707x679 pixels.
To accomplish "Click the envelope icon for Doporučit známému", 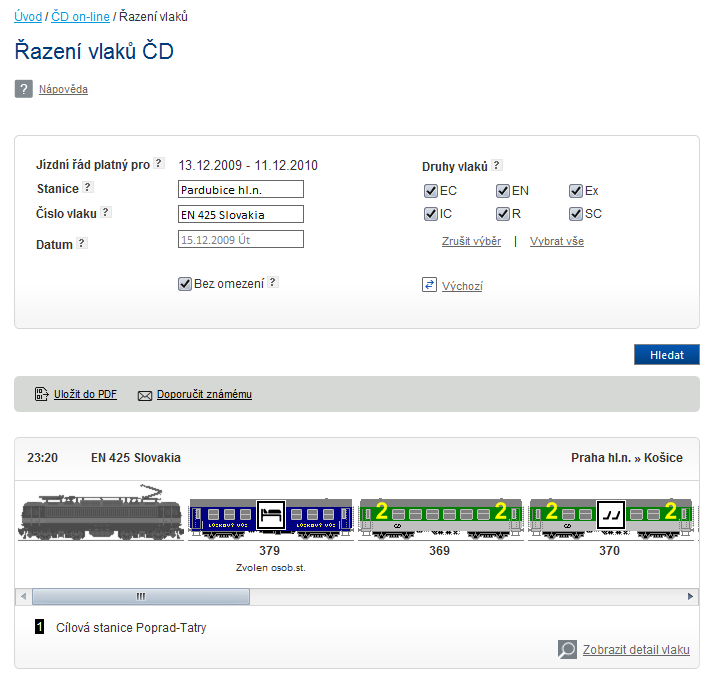I will pyautogui.click(x=144, y=395).
